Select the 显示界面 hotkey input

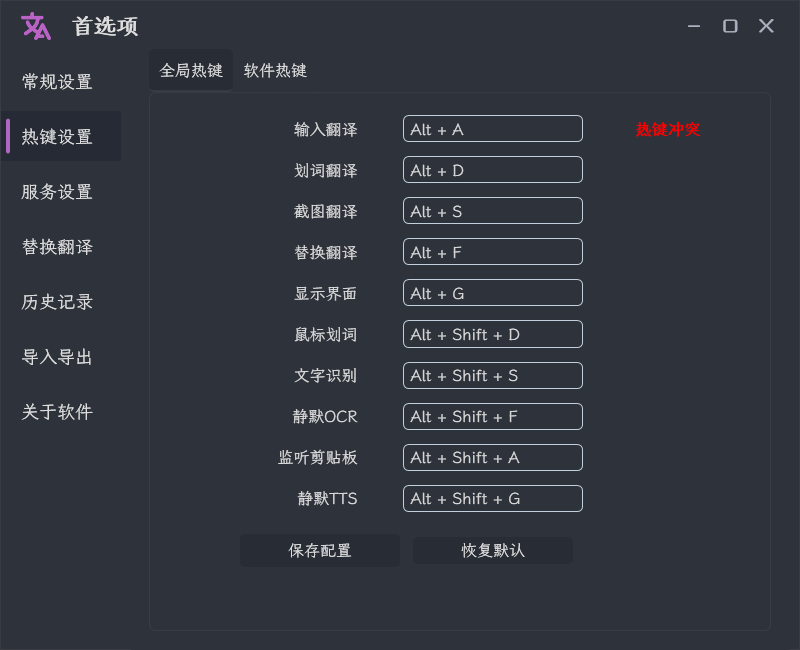coord(493,293)
